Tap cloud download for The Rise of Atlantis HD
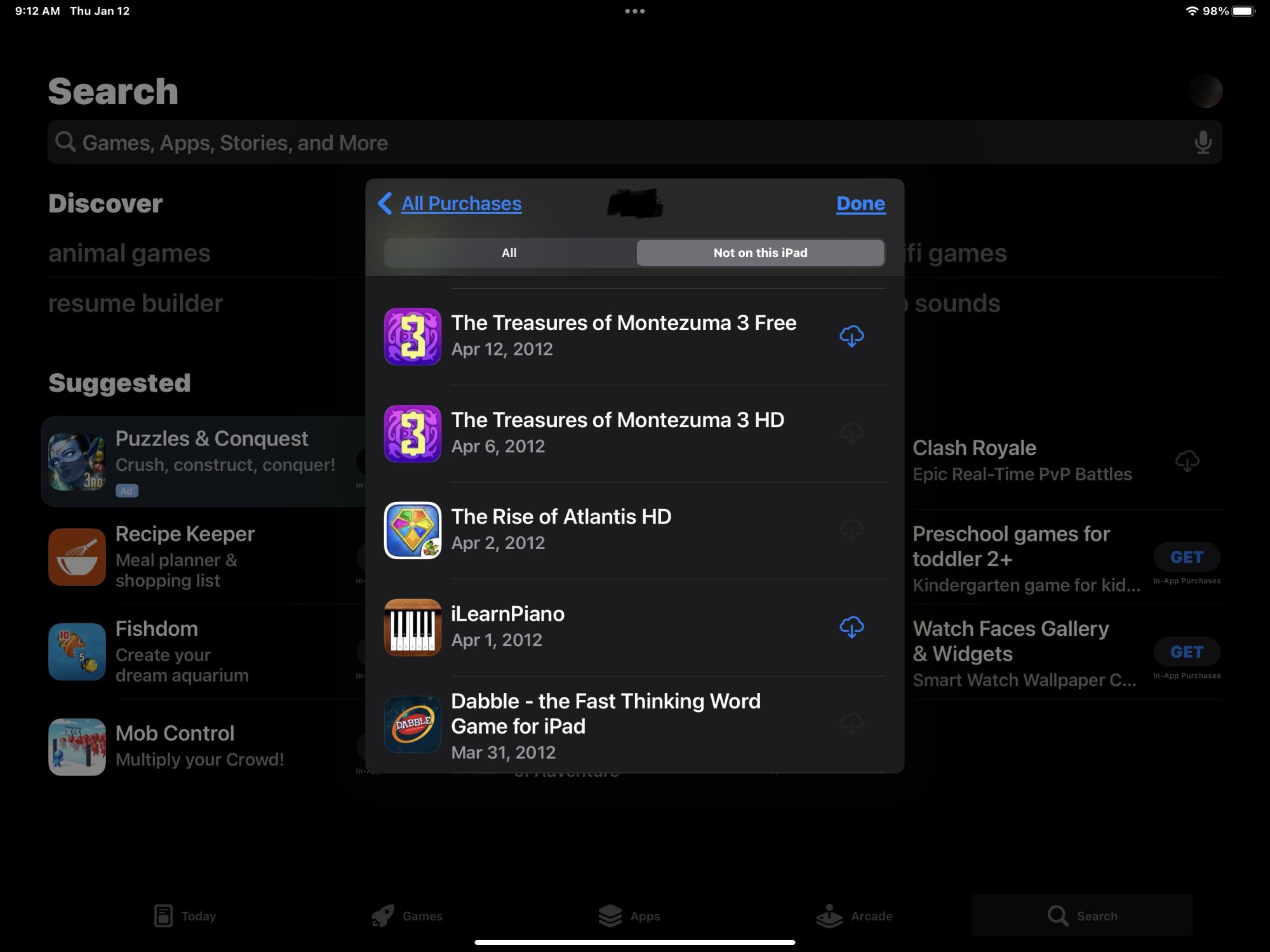The width and height of the screenshot is (1270, 952). click(x=852, y=530)
